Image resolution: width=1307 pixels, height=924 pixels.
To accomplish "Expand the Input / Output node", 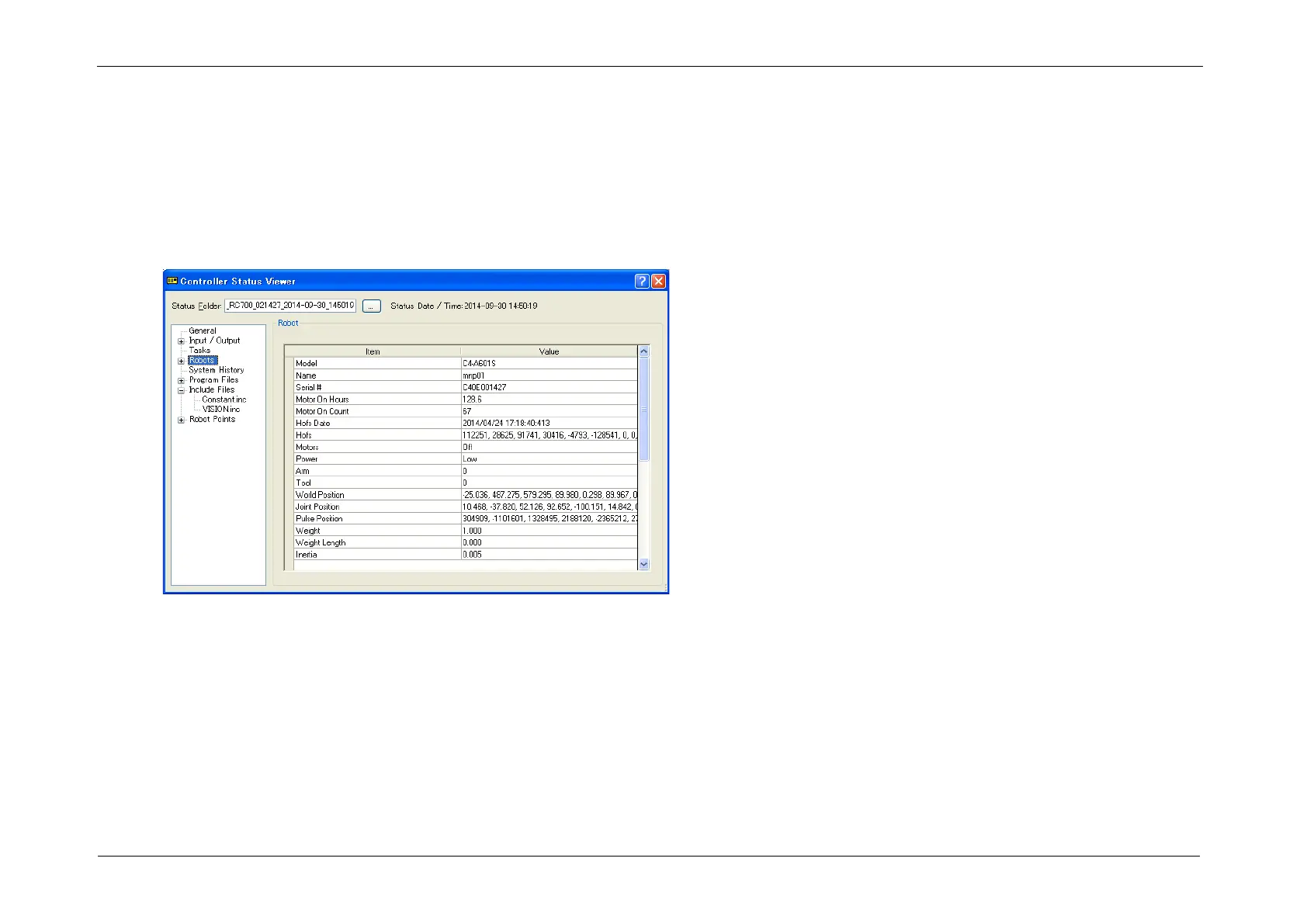I will 182,341.
